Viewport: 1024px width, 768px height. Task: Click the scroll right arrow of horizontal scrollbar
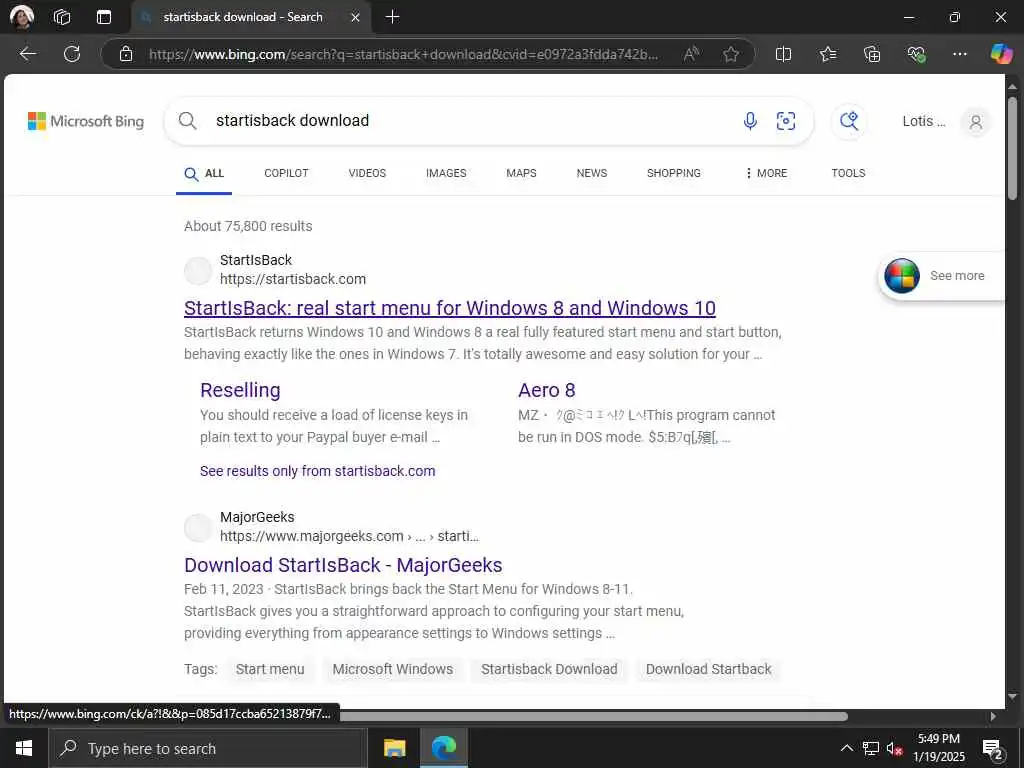[993, 716]
